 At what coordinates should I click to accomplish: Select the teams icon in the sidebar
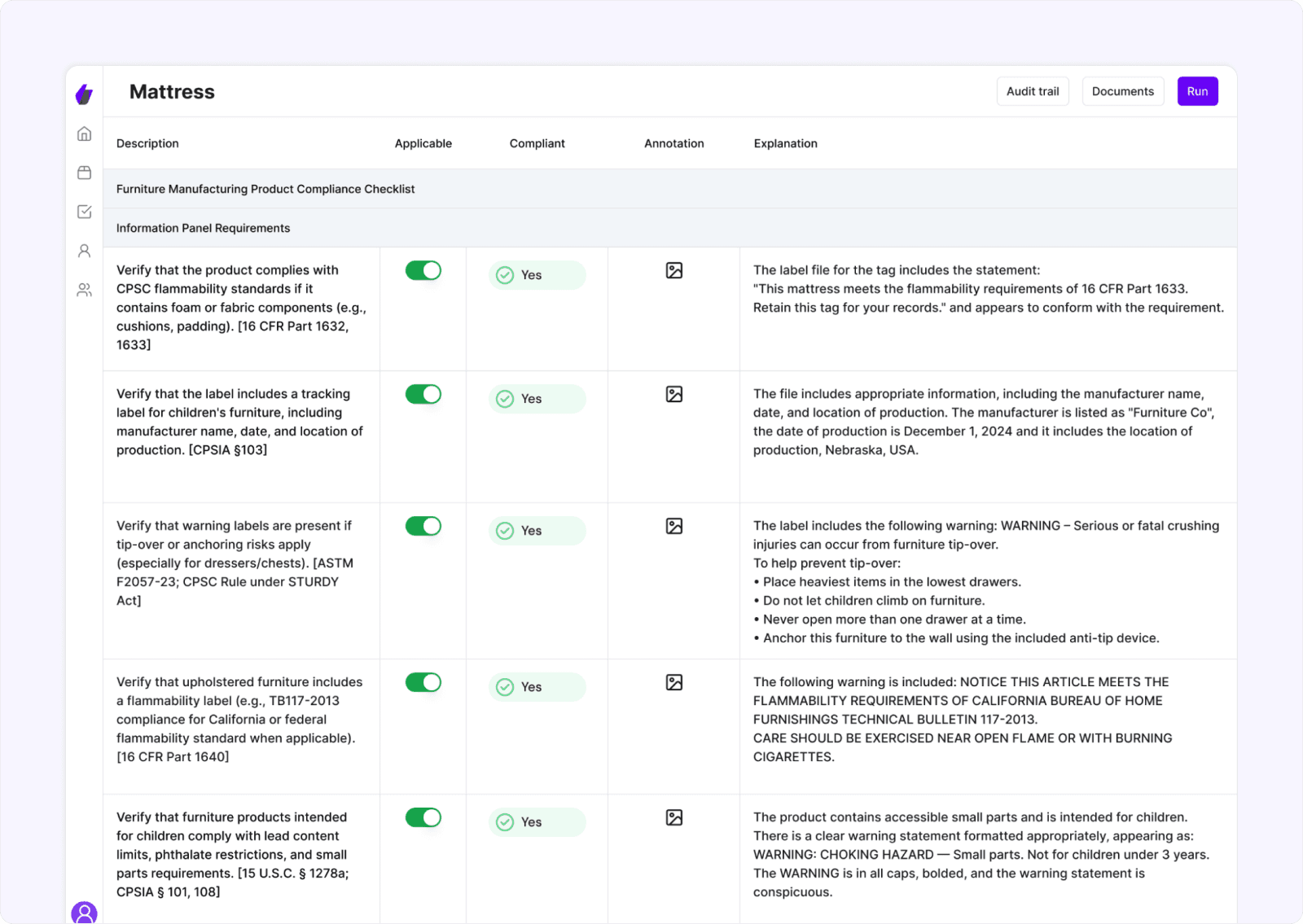click(x=84, y=290)
